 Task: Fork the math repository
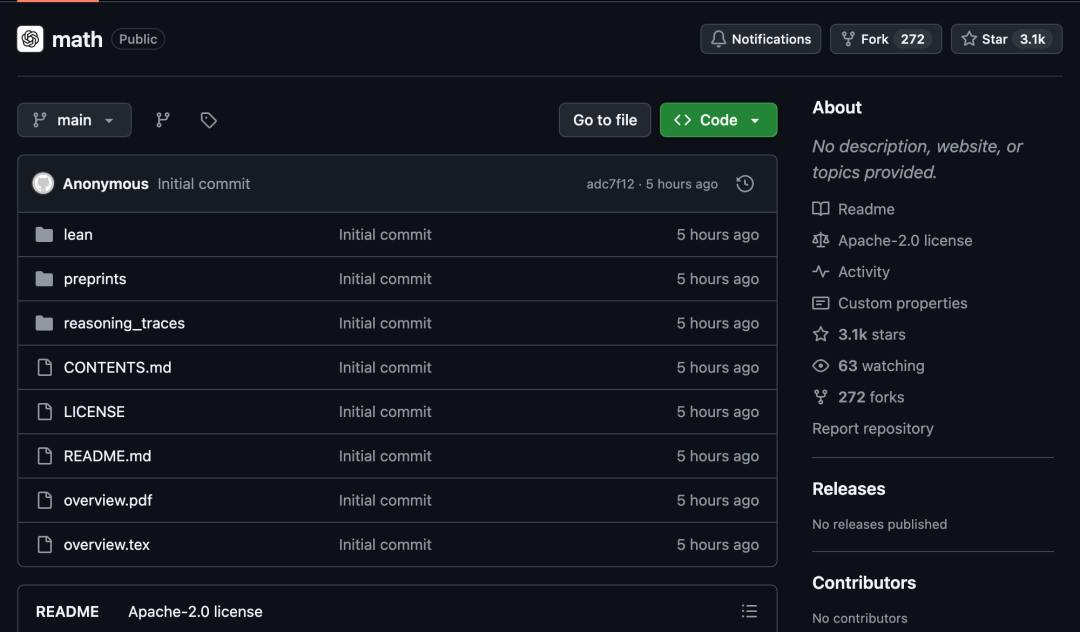pyautogui.click(x=886, y=39)
